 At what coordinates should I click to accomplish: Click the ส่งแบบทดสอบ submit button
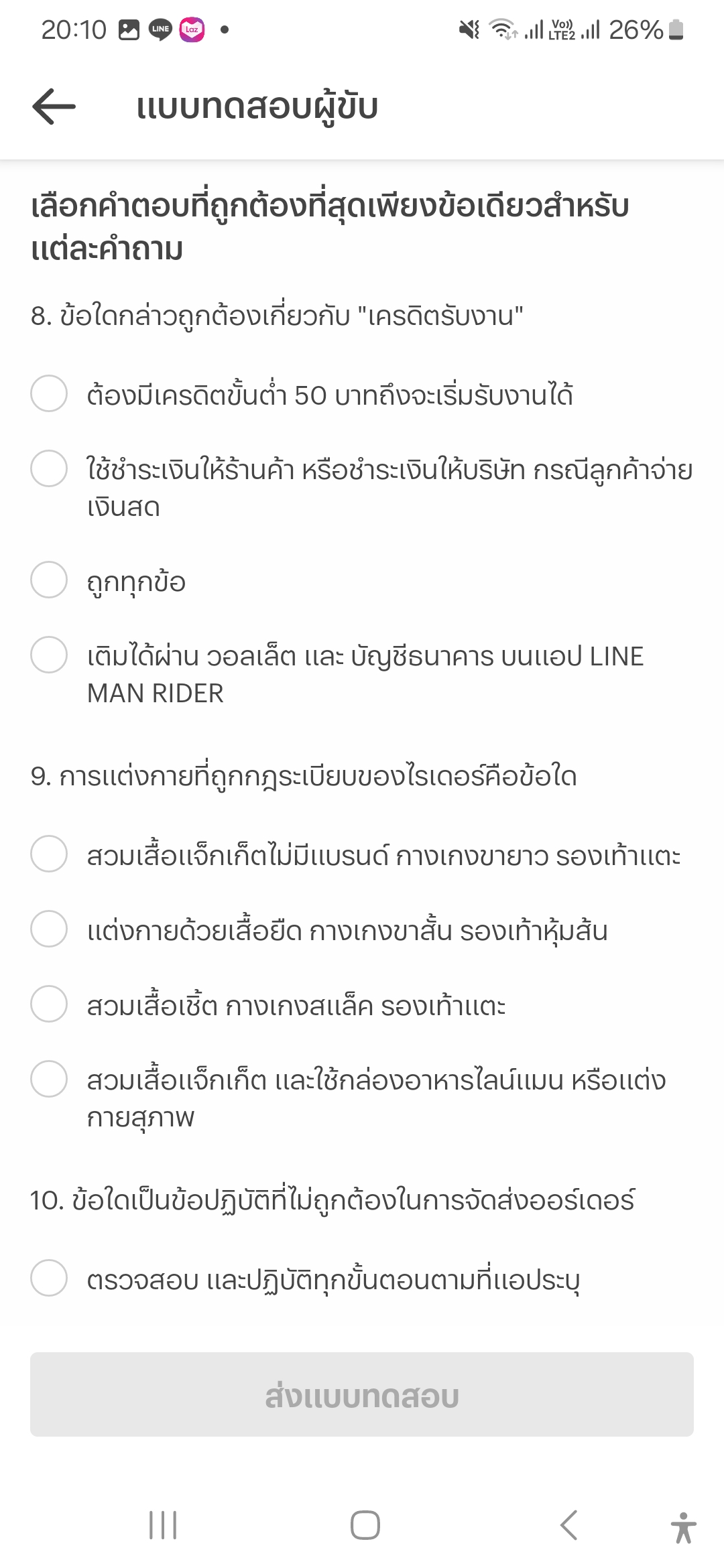pyautogui.click(x=362, y=1394)
